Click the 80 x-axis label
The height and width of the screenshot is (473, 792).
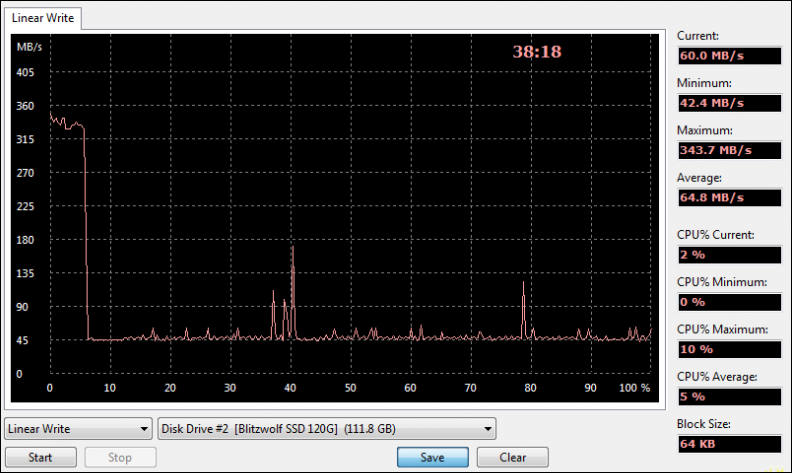point(530,388)
